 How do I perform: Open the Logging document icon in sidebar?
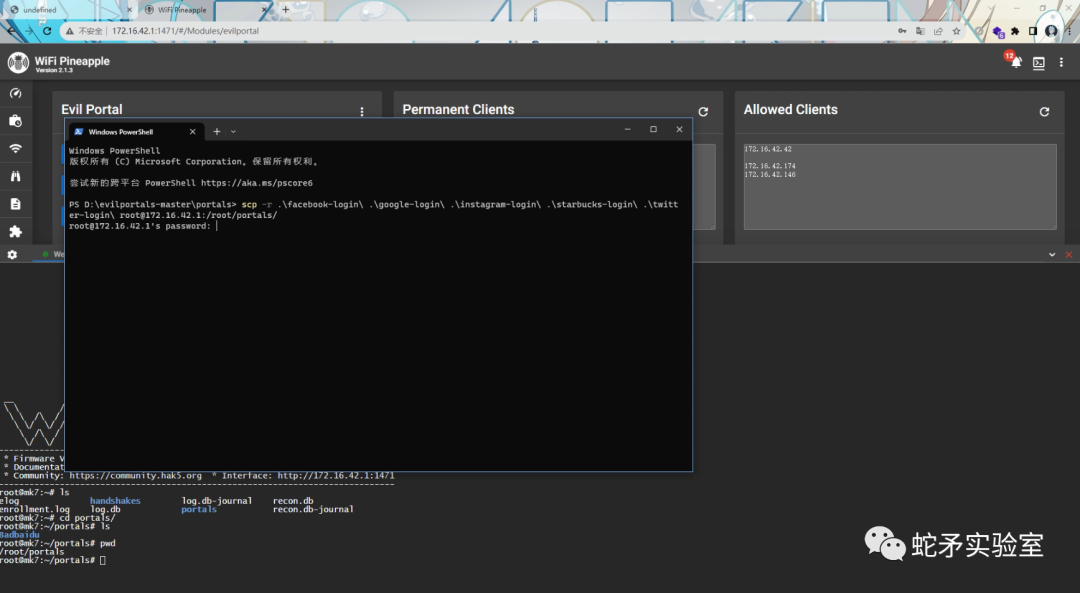coord(15,204)
